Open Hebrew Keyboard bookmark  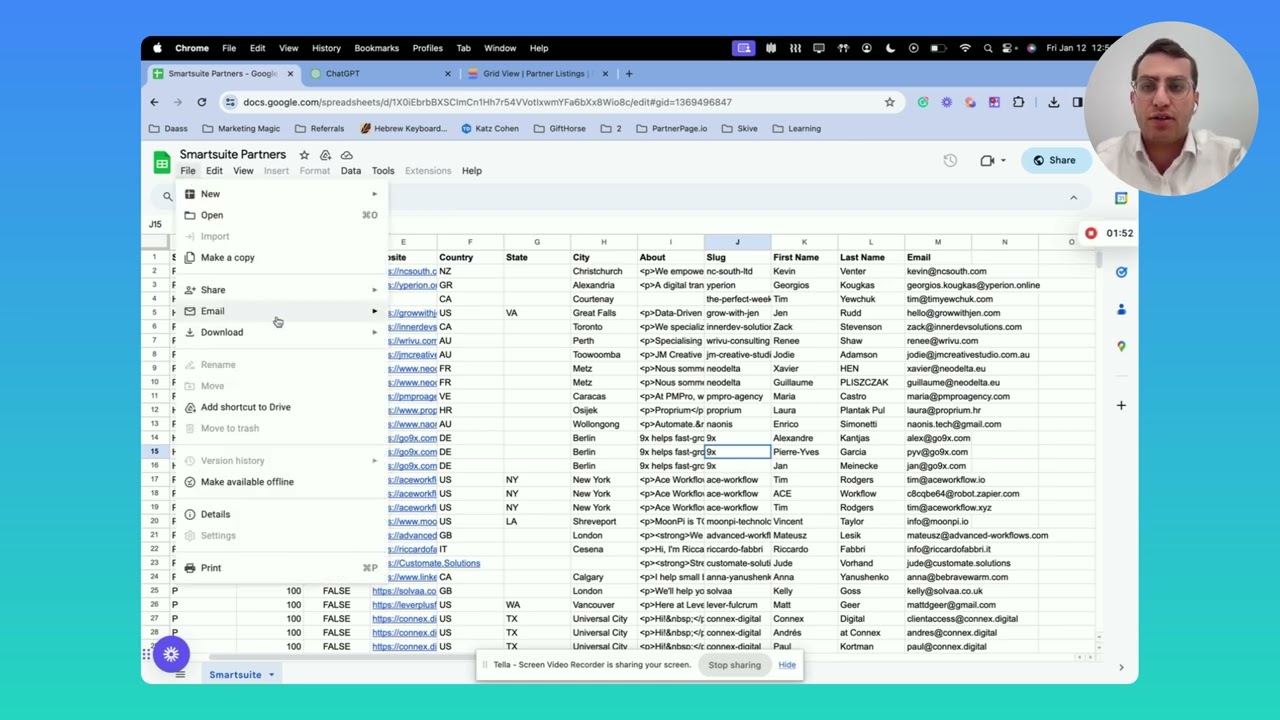[404, 129]
